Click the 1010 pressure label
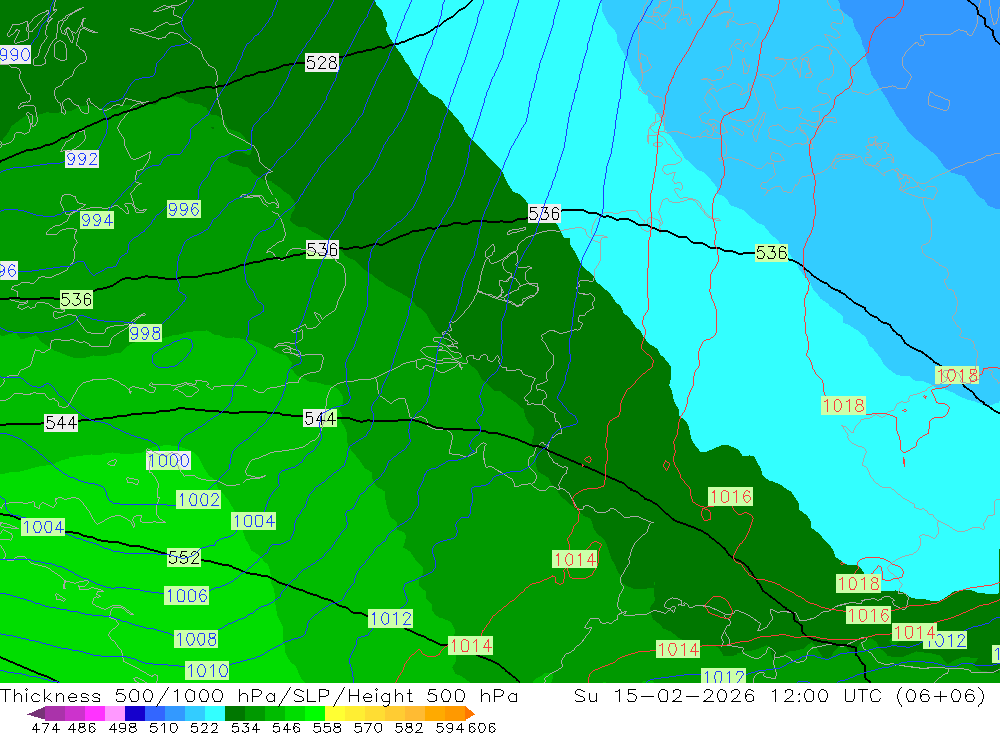Image resolution: width=1000 pixels, height=733 pixels. coord(207,670)
